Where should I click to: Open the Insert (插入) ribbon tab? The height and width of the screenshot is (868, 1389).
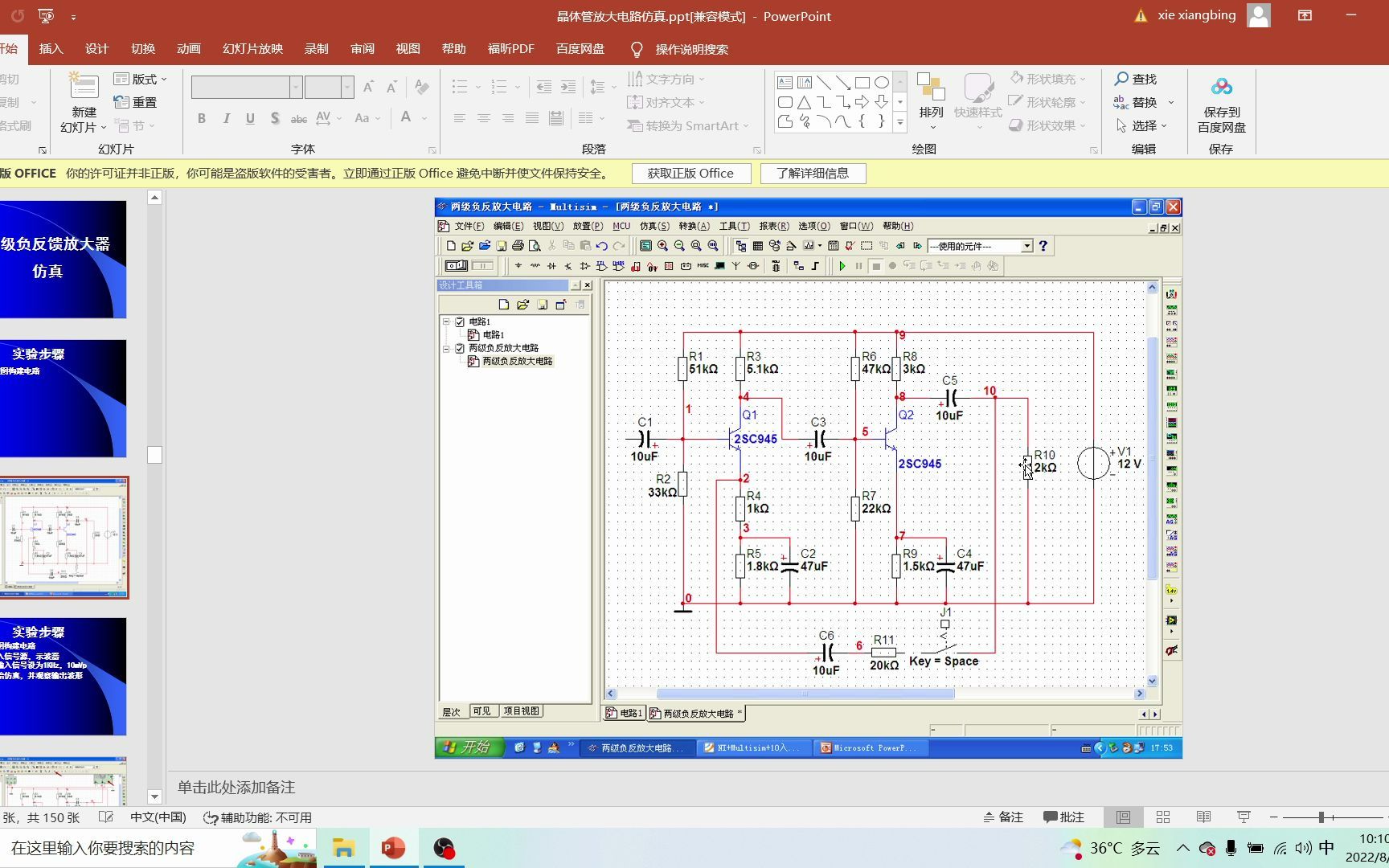click(x=51, y=49)
